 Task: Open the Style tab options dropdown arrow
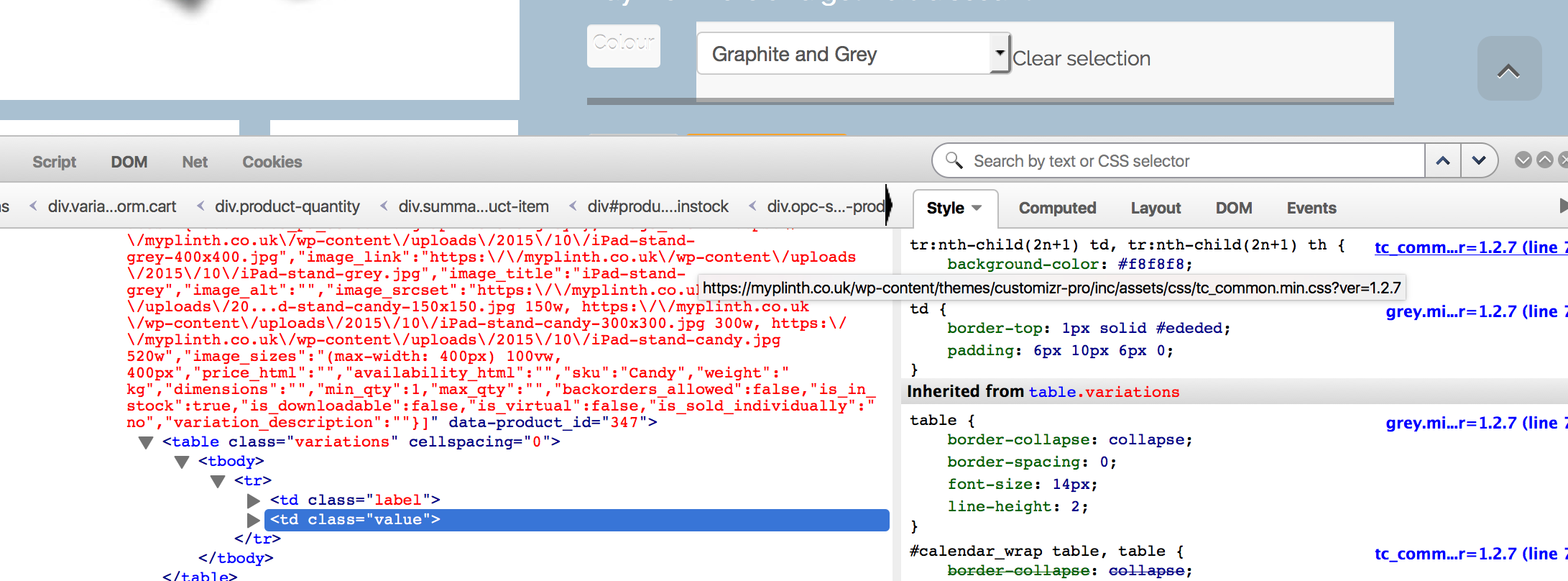point(977,208)
